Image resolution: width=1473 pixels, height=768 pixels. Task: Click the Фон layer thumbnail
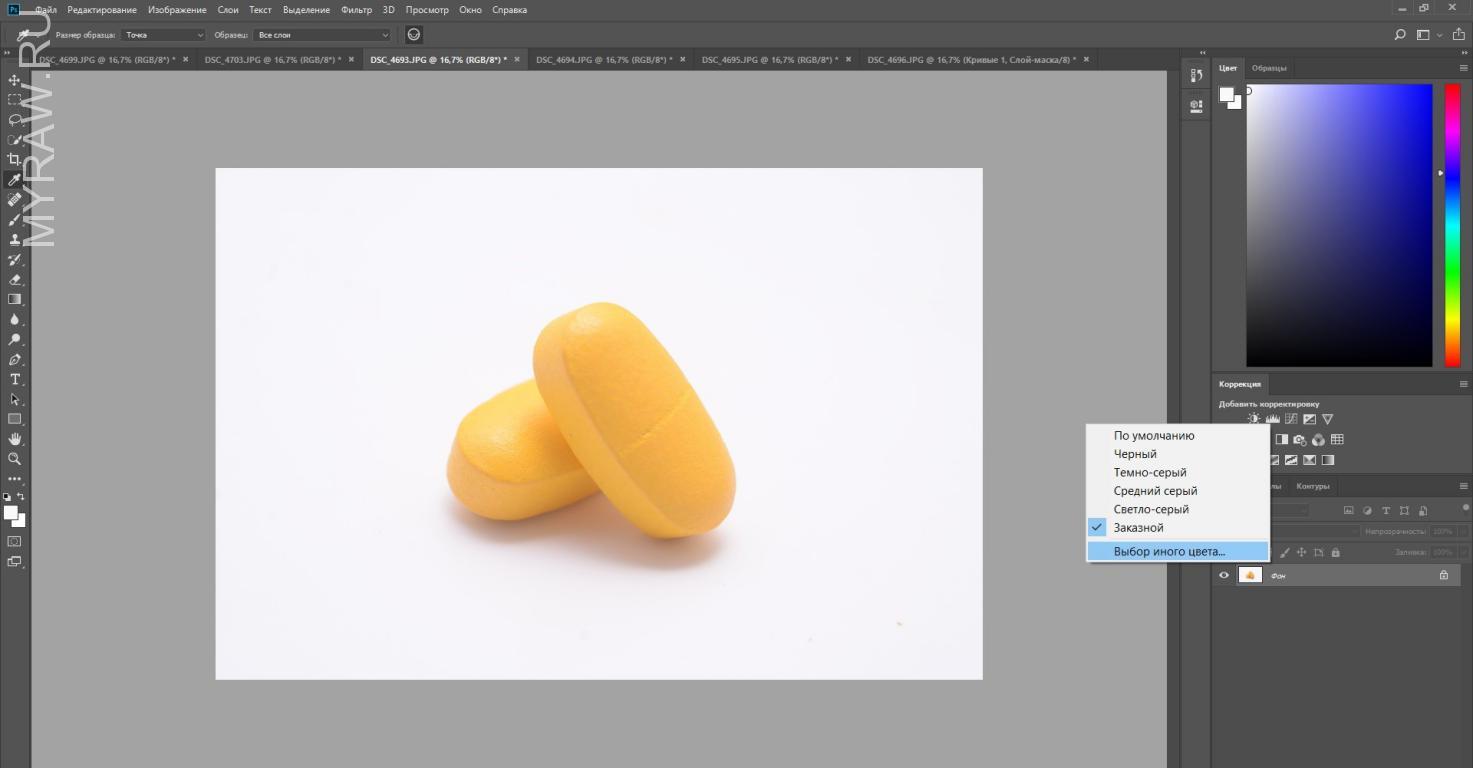[1250, 575]
